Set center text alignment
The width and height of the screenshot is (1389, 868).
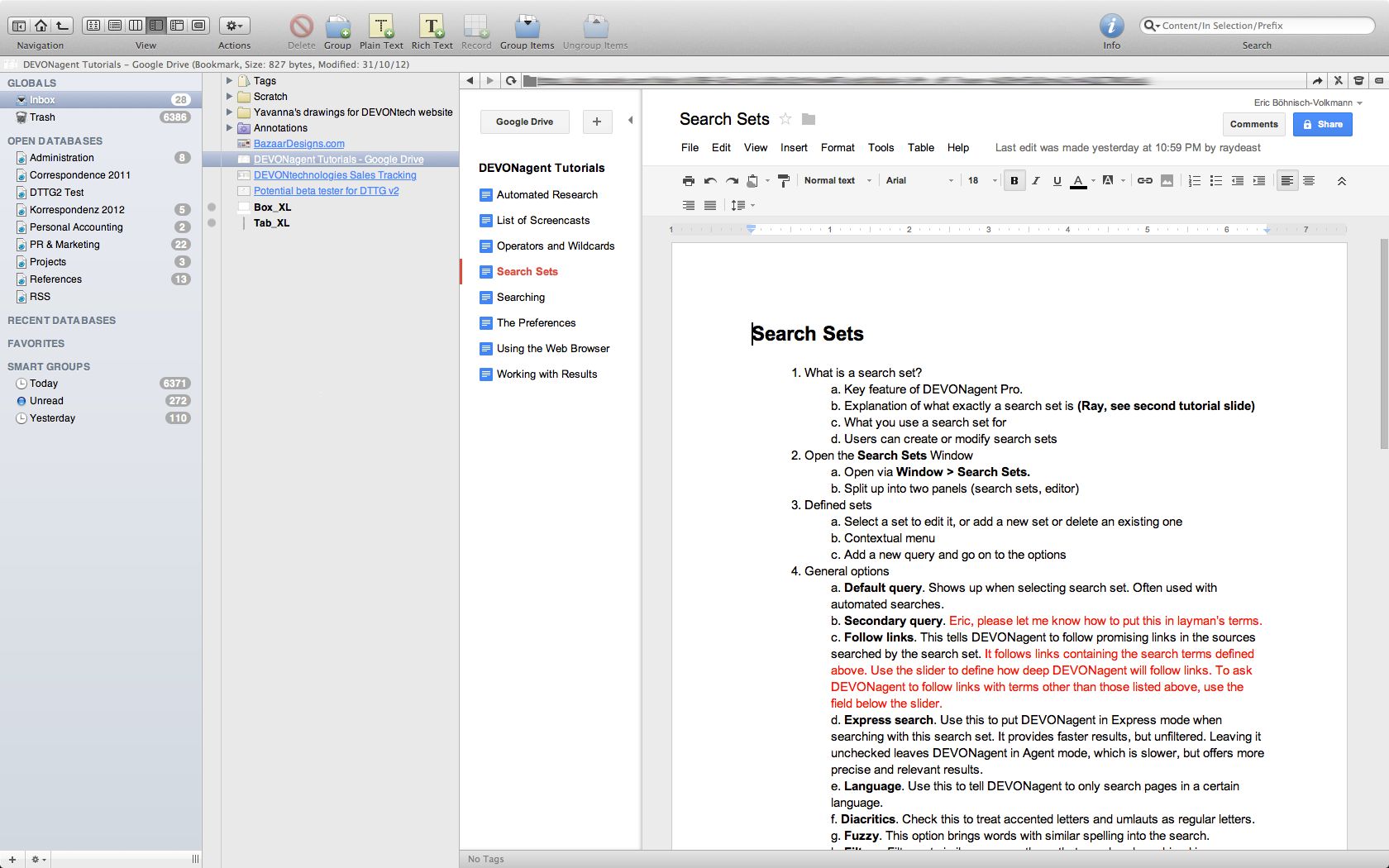click(1309, 180)
